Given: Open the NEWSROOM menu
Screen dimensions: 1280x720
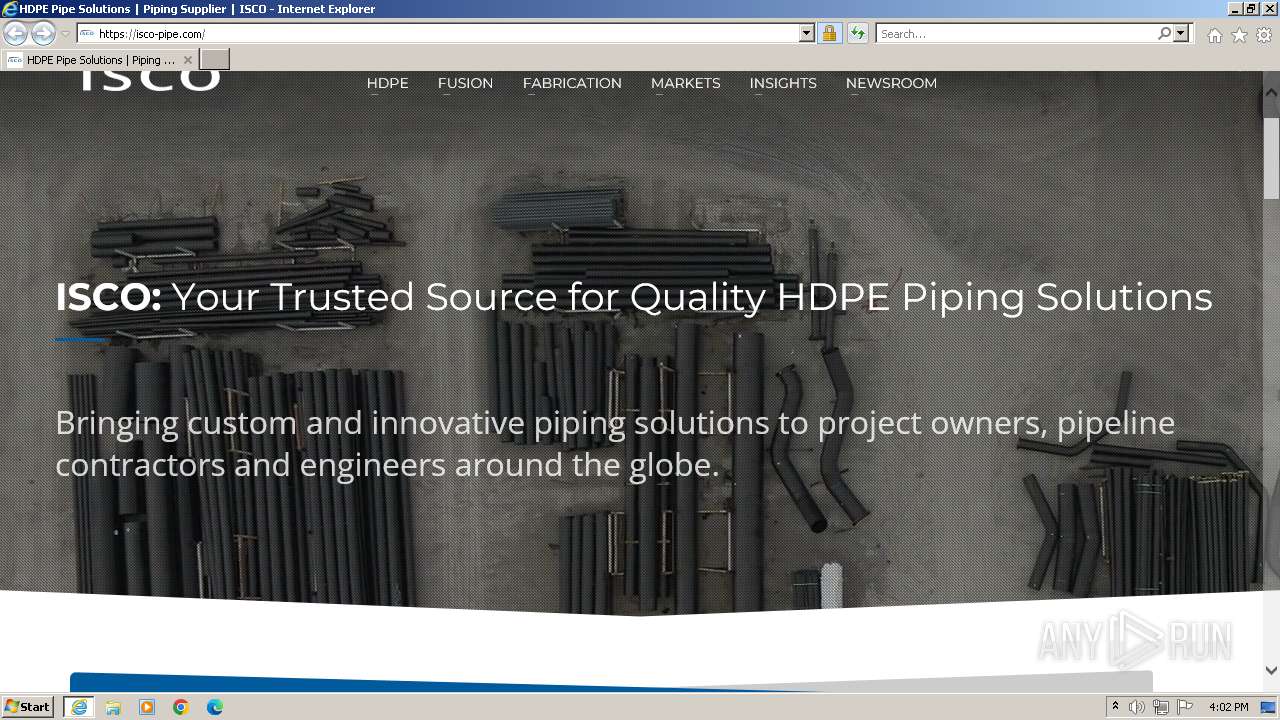Looking at the screenshot, I should pos(891,83).
